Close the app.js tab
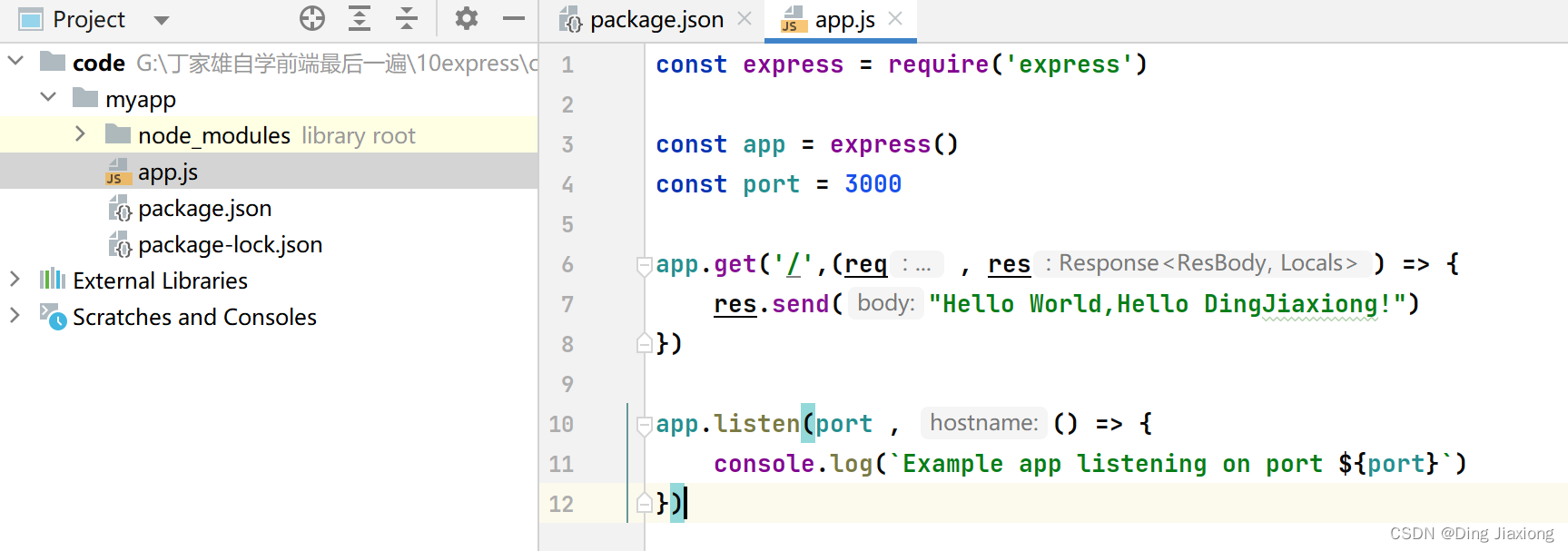Viewport: 1568px width, 551px height. pos(895,19)
